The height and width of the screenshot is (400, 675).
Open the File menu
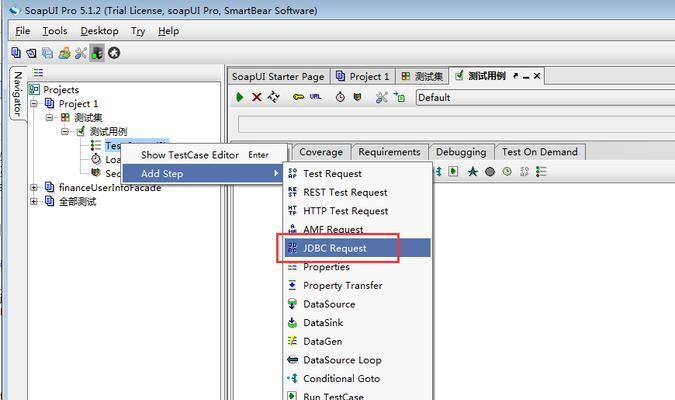click(23, 31)
